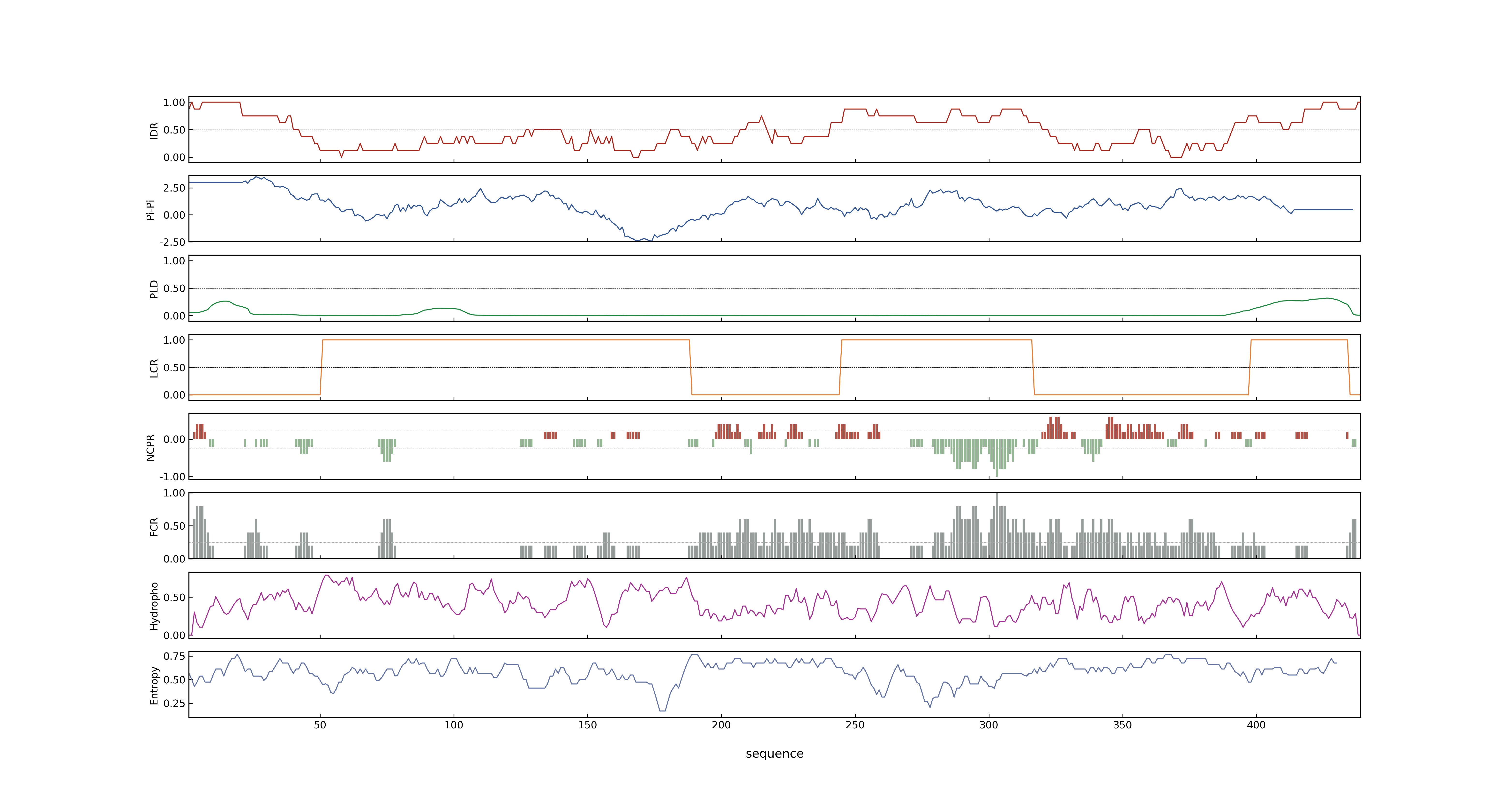The width and height of the screenshot is (1512, 806).
Task: Click the 1.00 tick on FCR axis
Action: click(x=174, y=493)
